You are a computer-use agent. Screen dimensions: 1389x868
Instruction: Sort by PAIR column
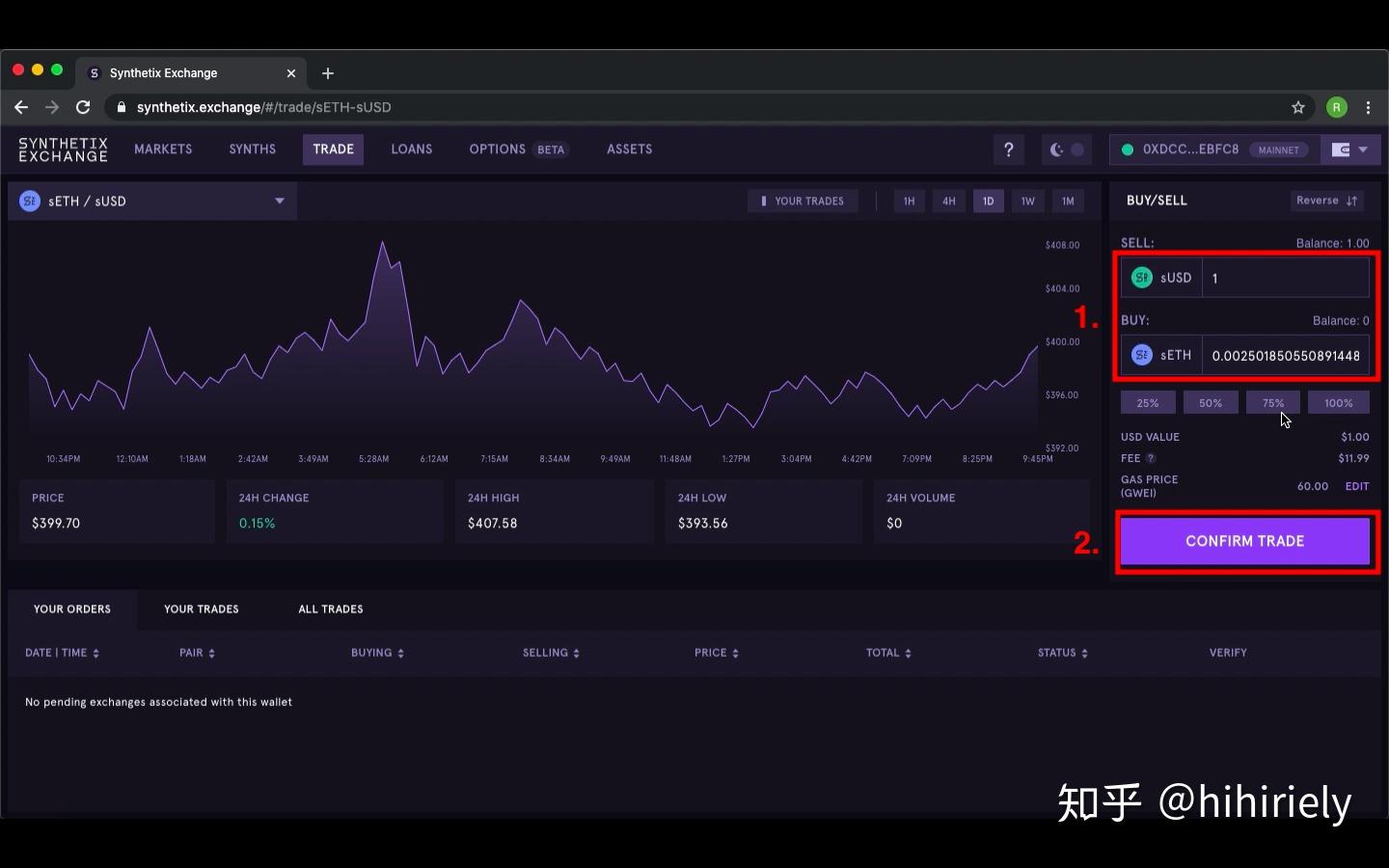pyautogui.click(x=197, y=653)
